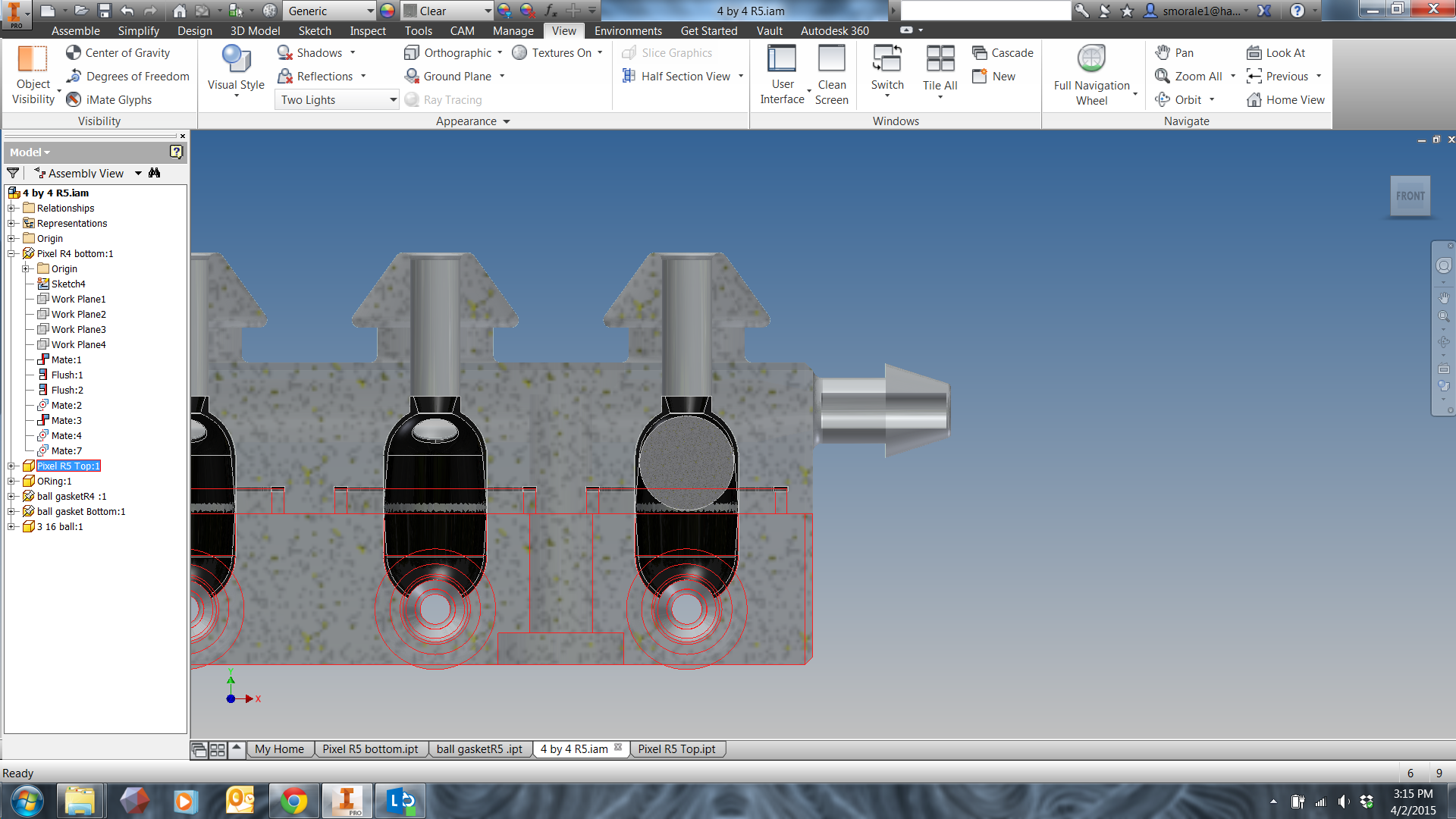Screen dimensions: 1456x819
Task: Click the Home View icon
Action: pos(1254,99)
